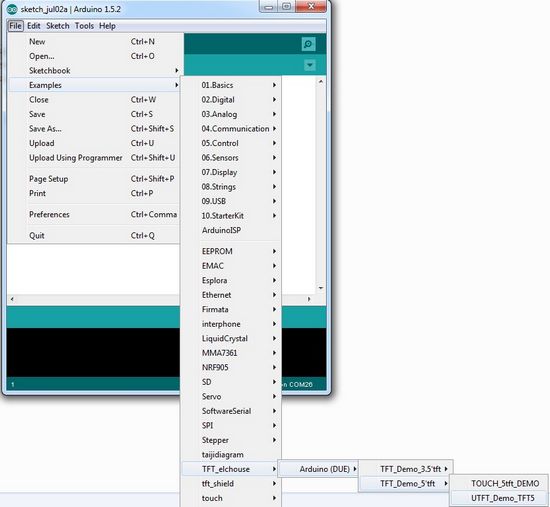Viewport: 550px width, 507px height.
Task: Click the Arduino logo in title bar
Action: [x=12, y=9]
